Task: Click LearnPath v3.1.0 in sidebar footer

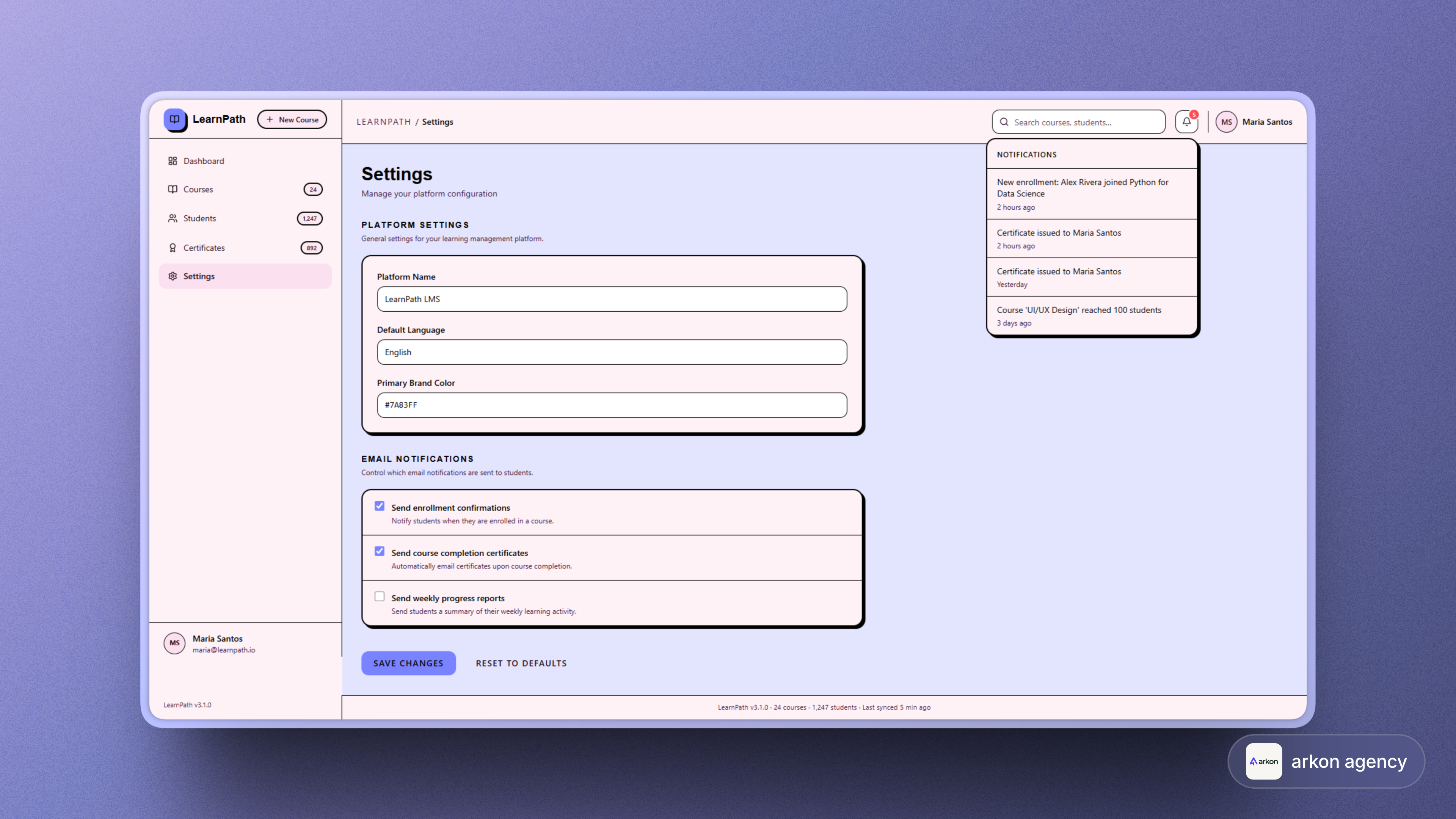Action: click(x=188, y=705)
